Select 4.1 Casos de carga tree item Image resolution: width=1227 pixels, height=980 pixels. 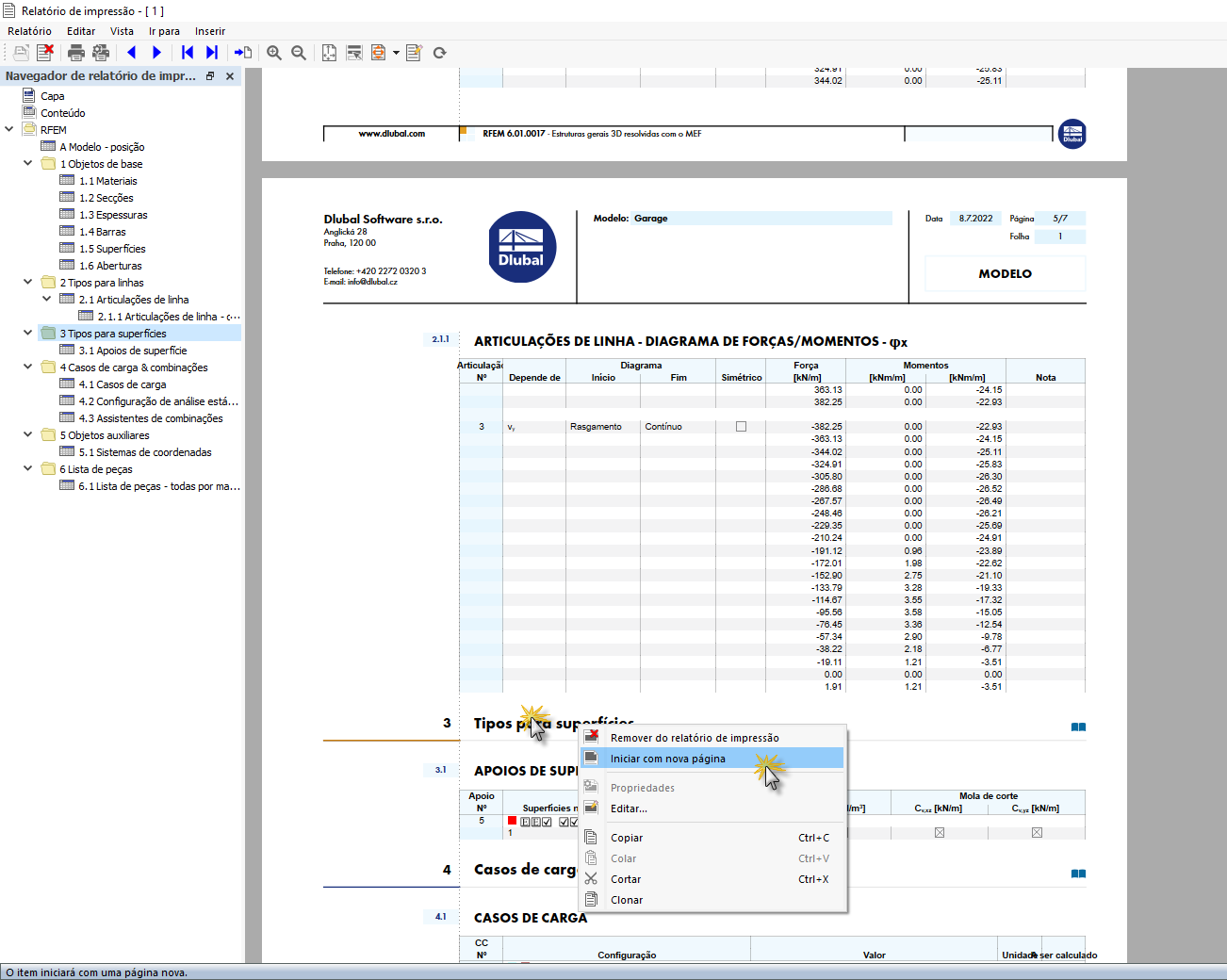123,384
